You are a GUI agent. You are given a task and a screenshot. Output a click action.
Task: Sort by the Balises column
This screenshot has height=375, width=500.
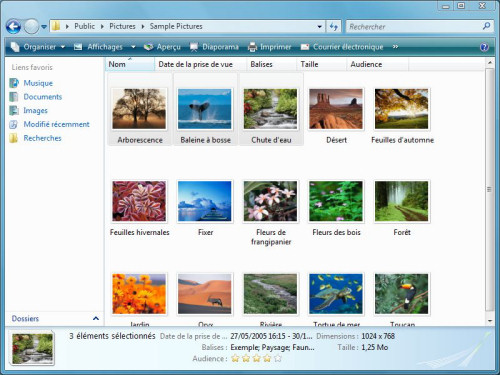pos(271,64)
